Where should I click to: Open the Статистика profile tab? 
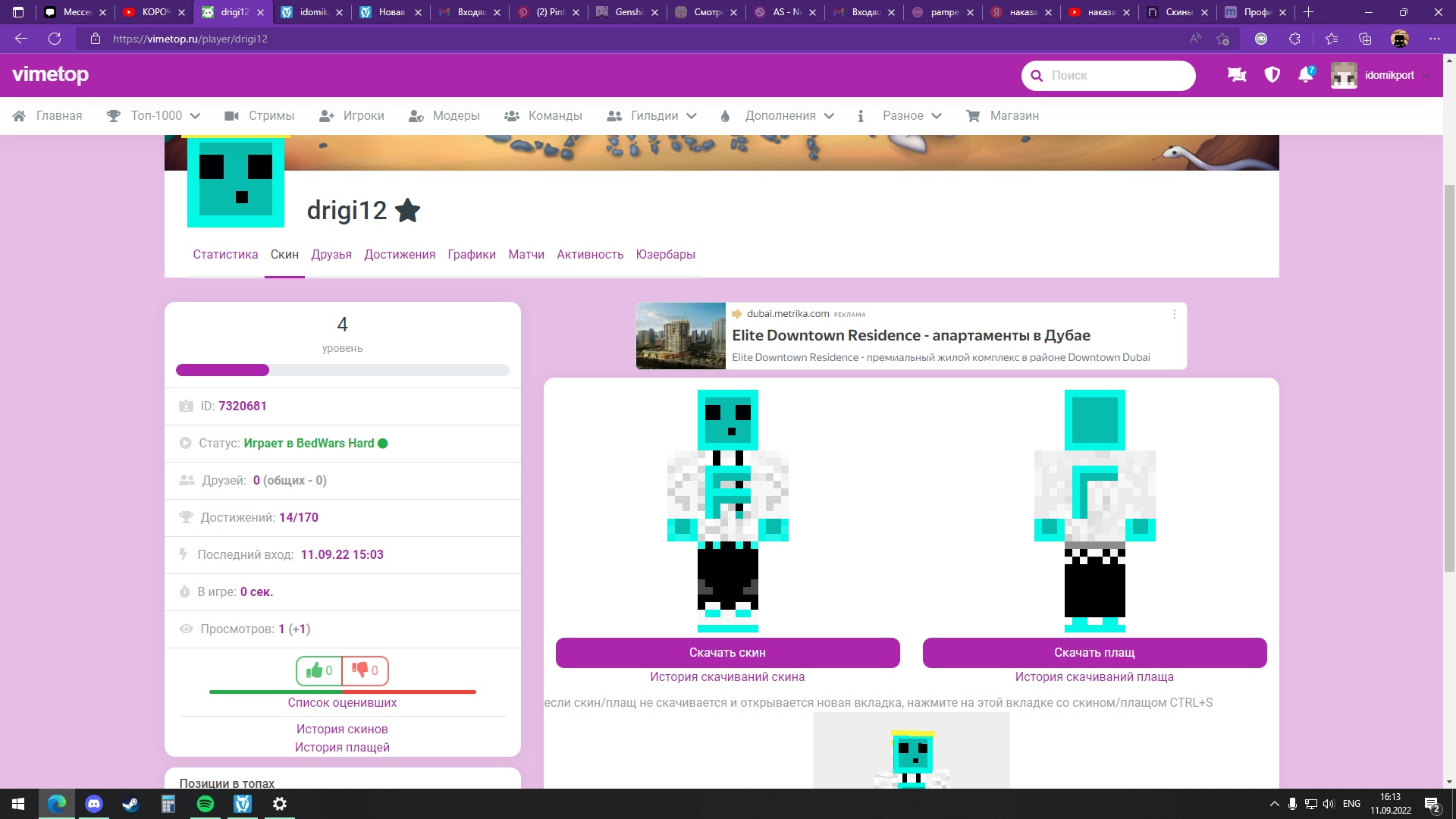(225, 254)
